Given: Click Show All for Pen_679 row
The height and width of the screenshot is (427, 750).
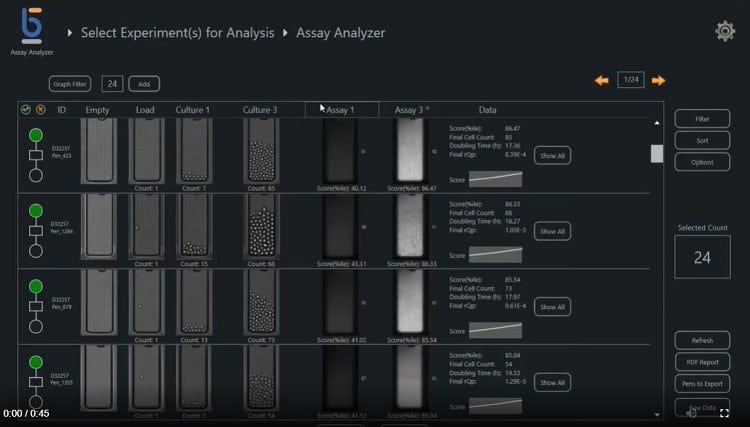Looking at the screenshot, I should [552, 307].
